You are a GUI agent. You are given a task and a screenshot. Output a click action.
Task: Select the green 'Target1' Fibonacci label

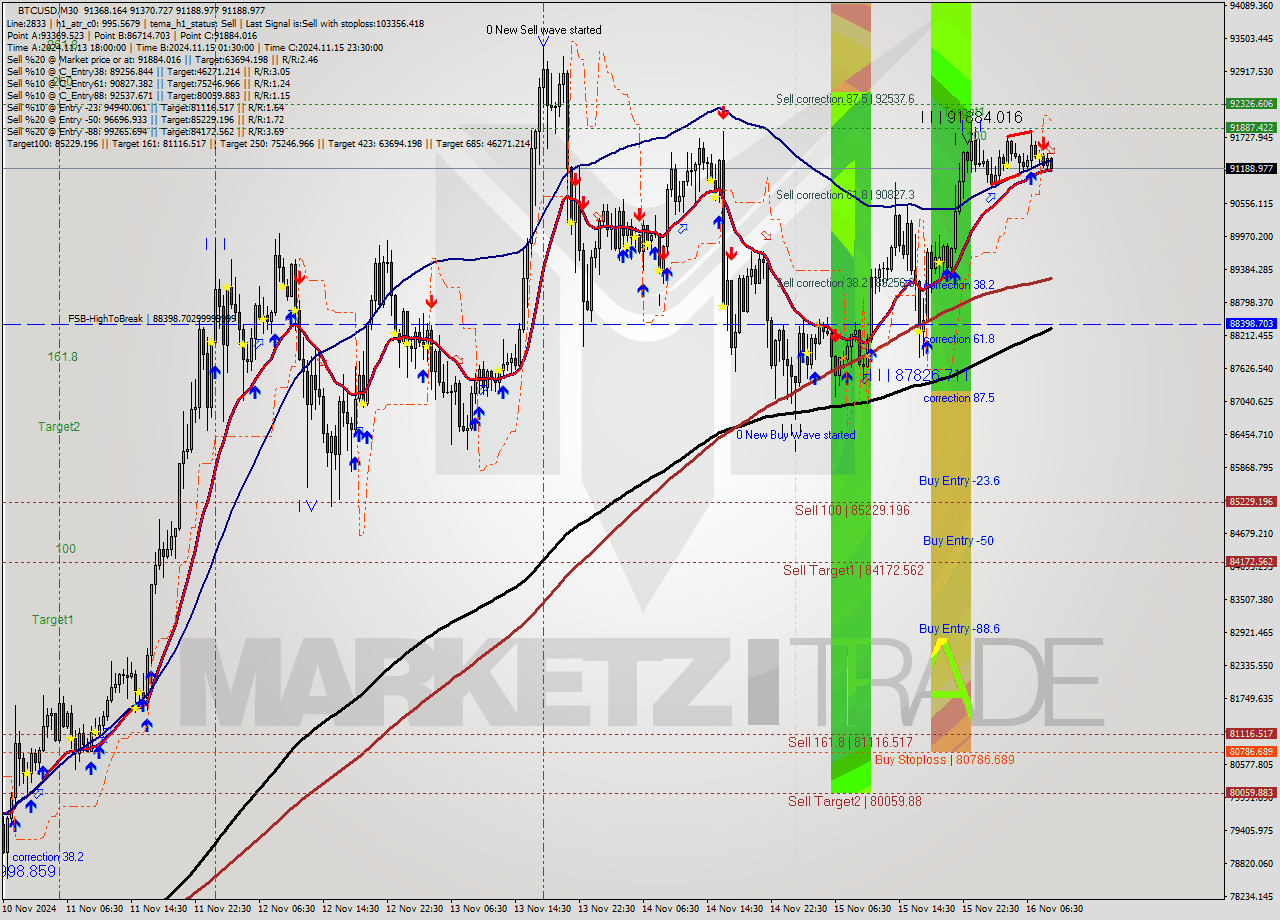[x=52, y=620]
